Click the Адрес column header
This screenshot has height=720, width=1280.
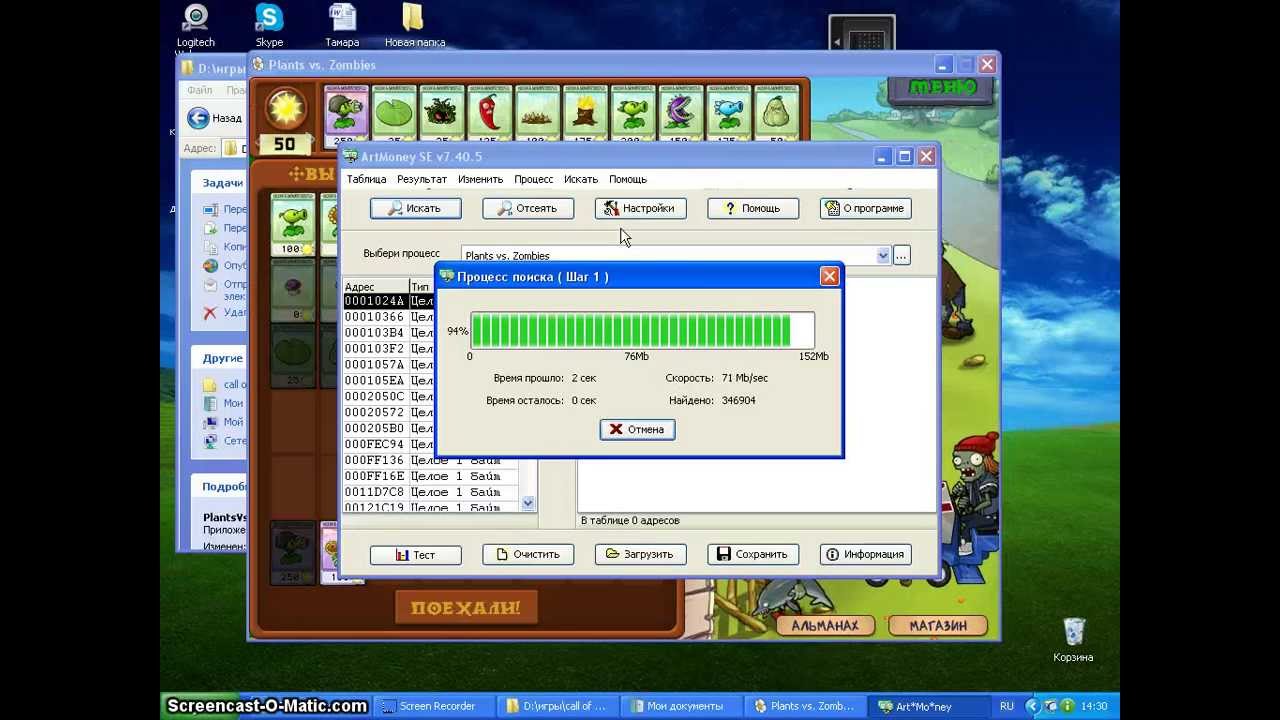(x=375, y=287)
